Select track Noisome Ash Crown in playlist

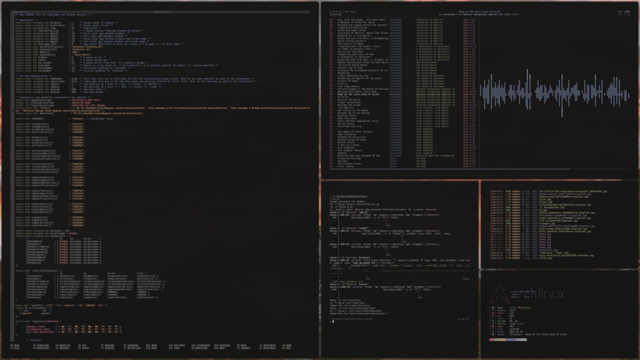[x=349, y=105]
